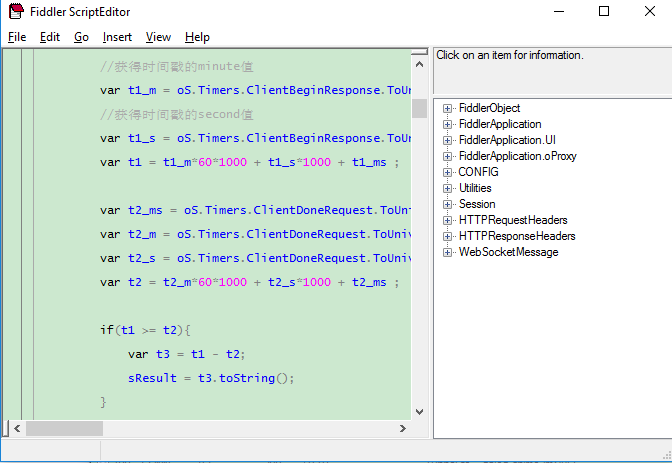Click the 'var t3 = t1 - t2;' line

coord(186,355)
